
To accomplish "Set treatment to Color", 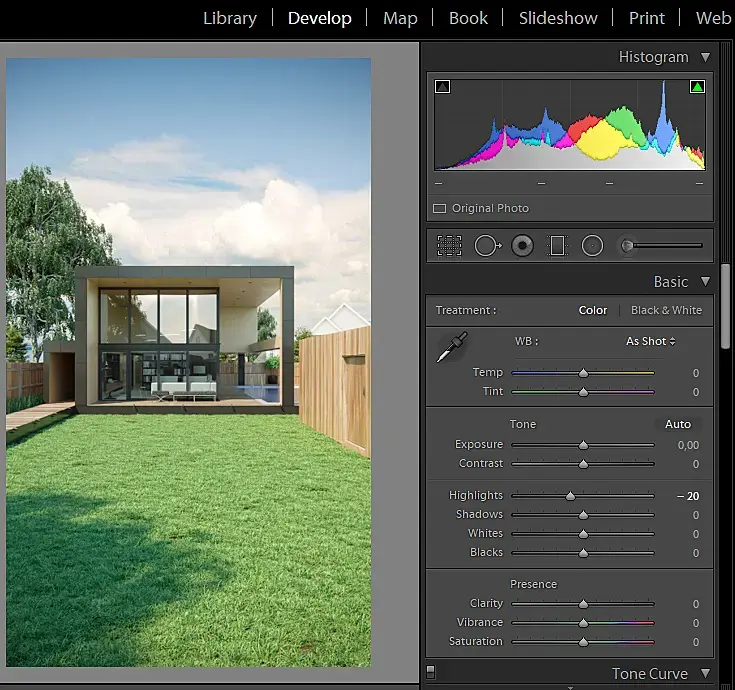I will pos(592,310).
